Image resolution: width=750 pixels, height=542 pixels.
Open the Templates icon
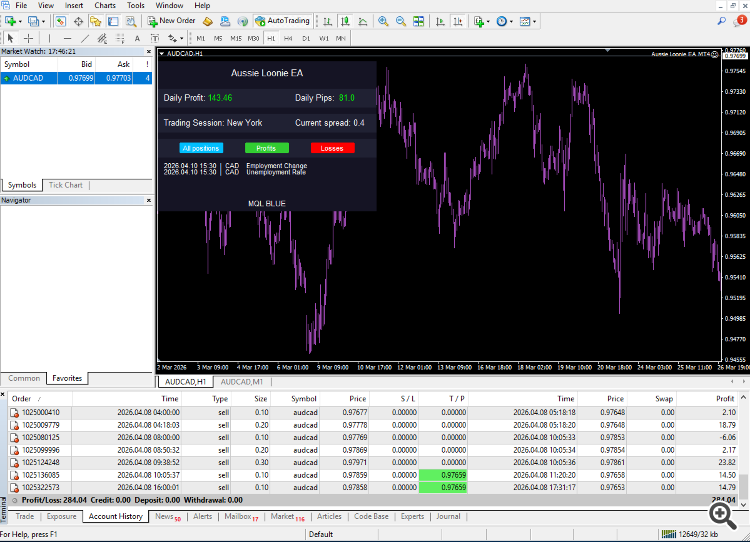click(525, 21)
